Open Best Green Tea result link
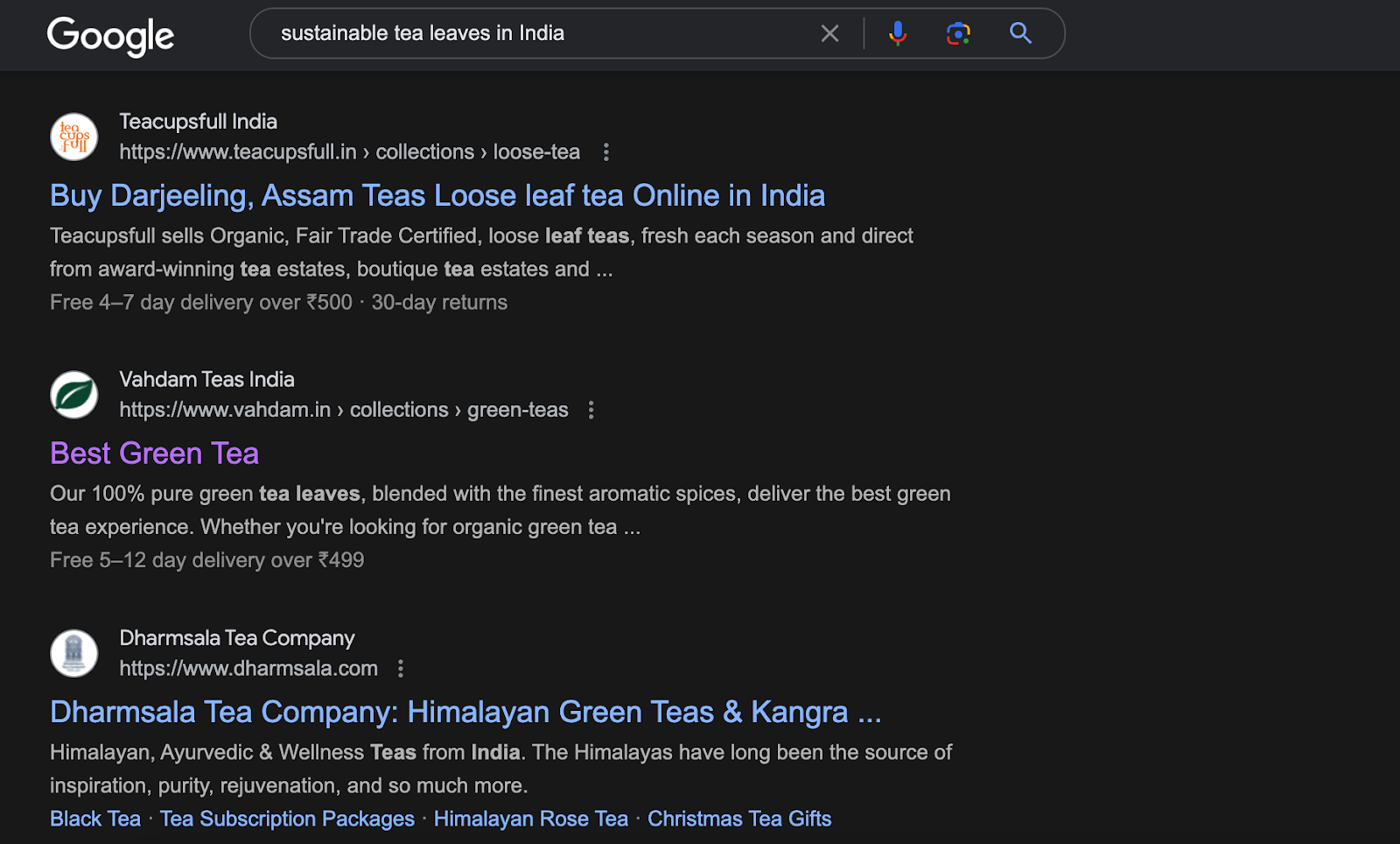1400x844 pixels. [x=155, y=454]
